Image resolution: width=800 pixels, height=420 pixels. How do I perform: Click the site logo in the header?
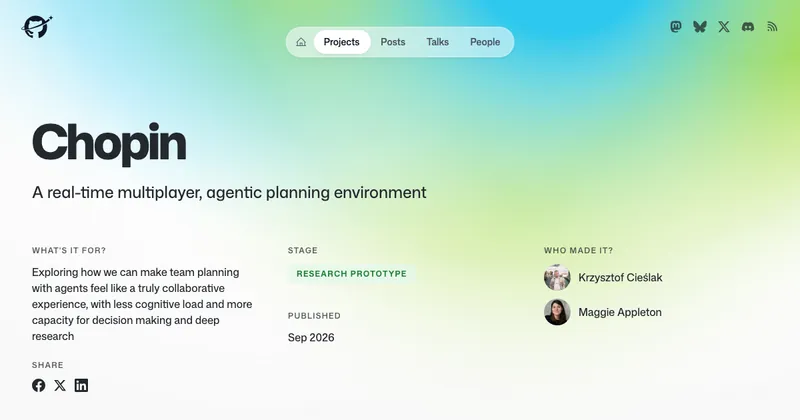[37, 27]
